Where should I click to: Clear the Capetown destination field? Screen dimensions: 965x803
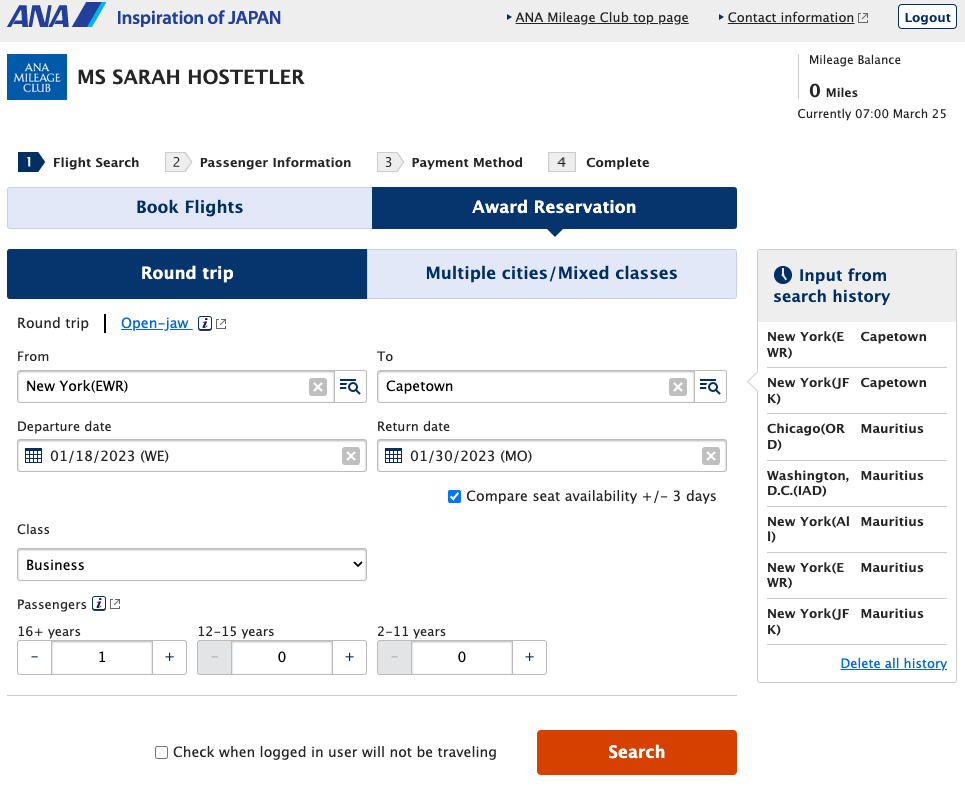(678, 387)
